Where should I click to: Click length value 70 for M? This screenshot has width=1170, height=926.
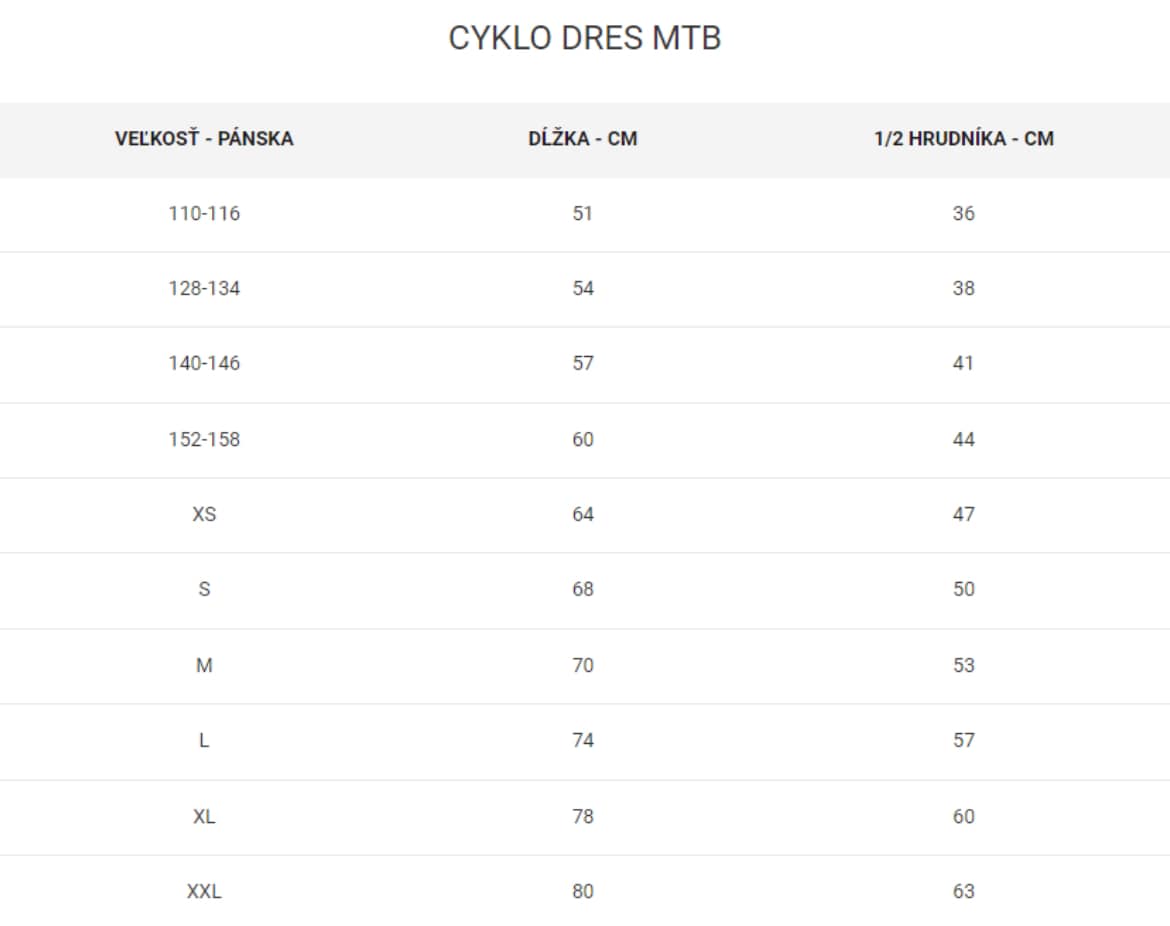[583, 666]
